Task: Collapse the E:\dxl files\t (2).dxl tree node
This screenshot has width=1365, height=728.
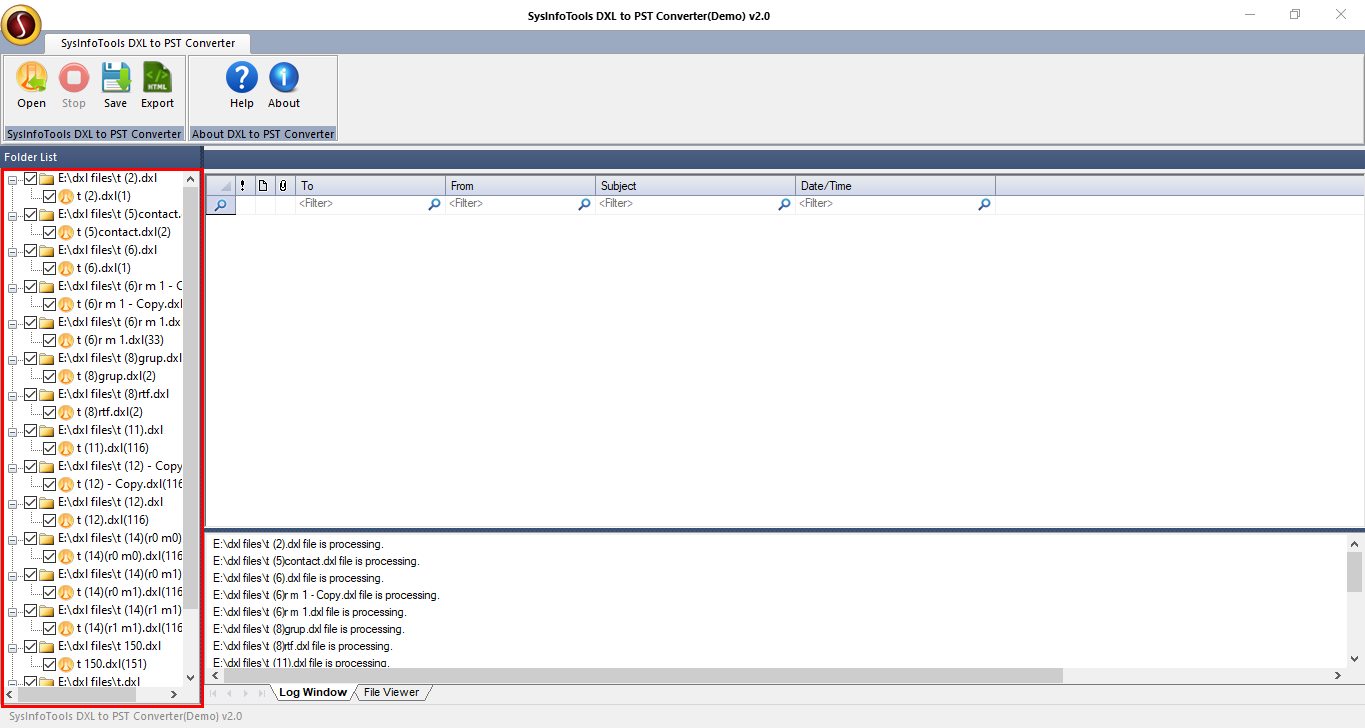Action: tap(13, 179)
